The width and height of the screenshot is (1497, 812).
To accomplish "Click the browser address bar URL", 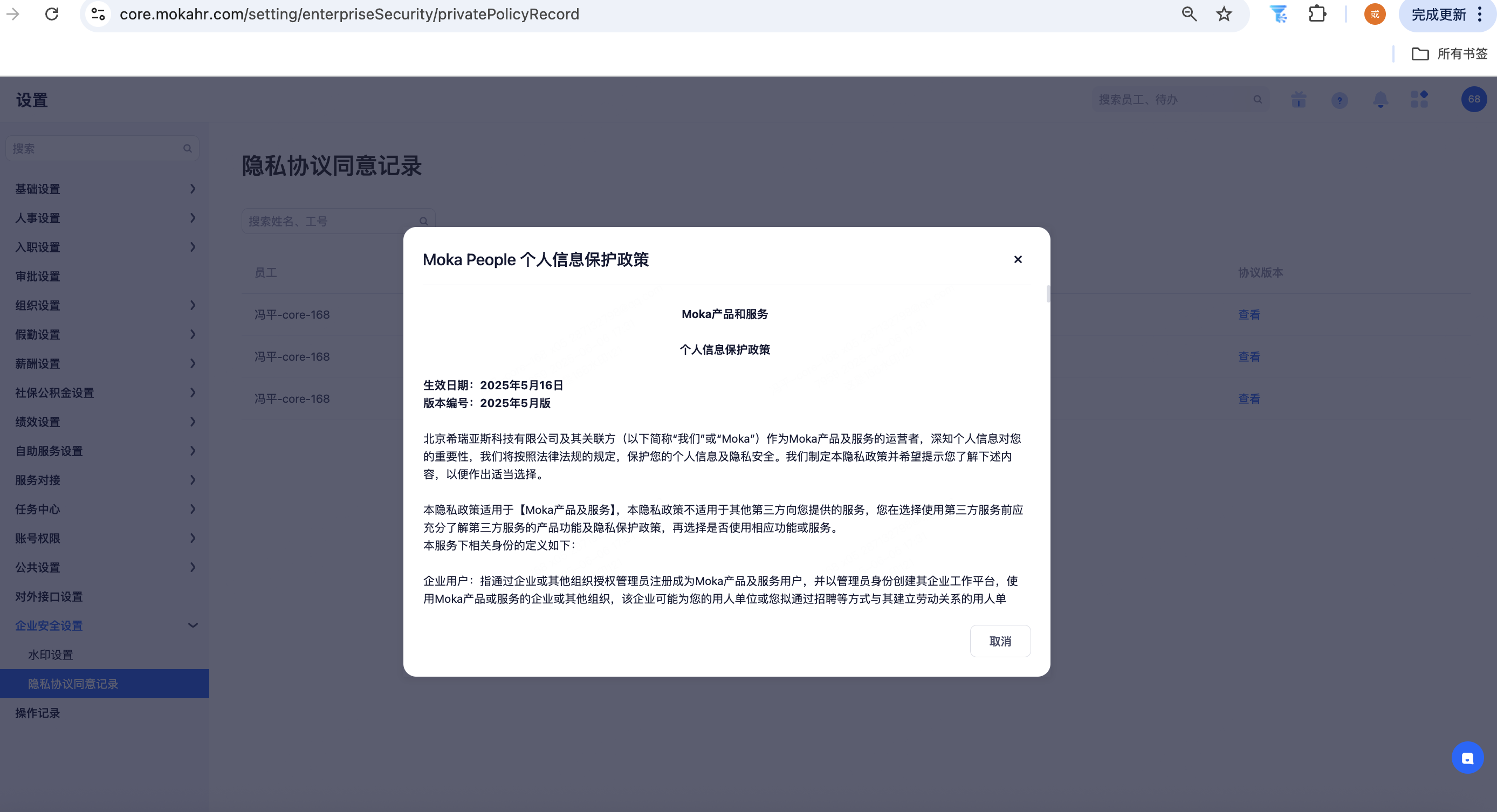I will pyautogui.click(x=349, y=14).
